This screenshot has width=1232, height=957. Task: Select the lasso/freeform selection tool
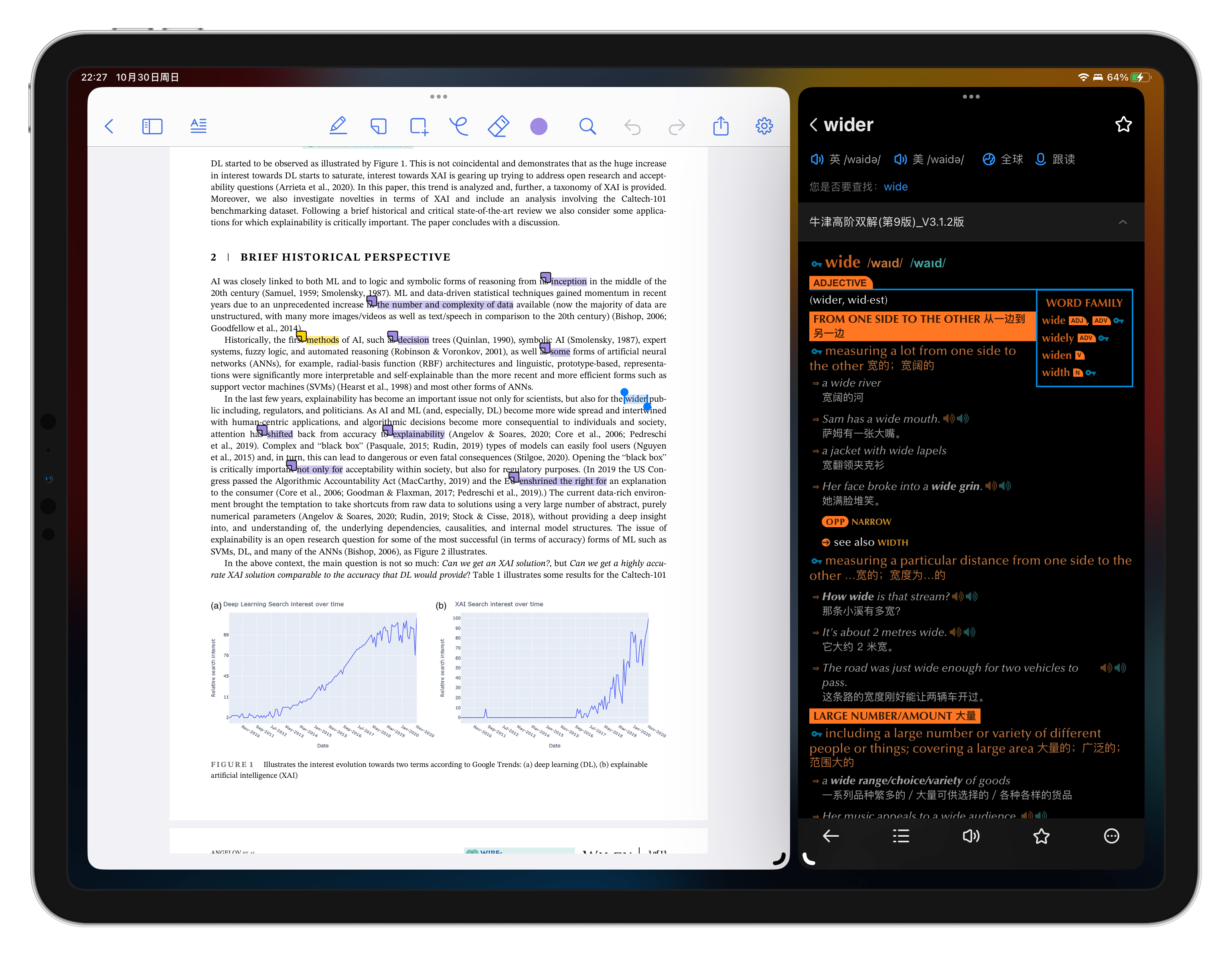pos(458,125)
